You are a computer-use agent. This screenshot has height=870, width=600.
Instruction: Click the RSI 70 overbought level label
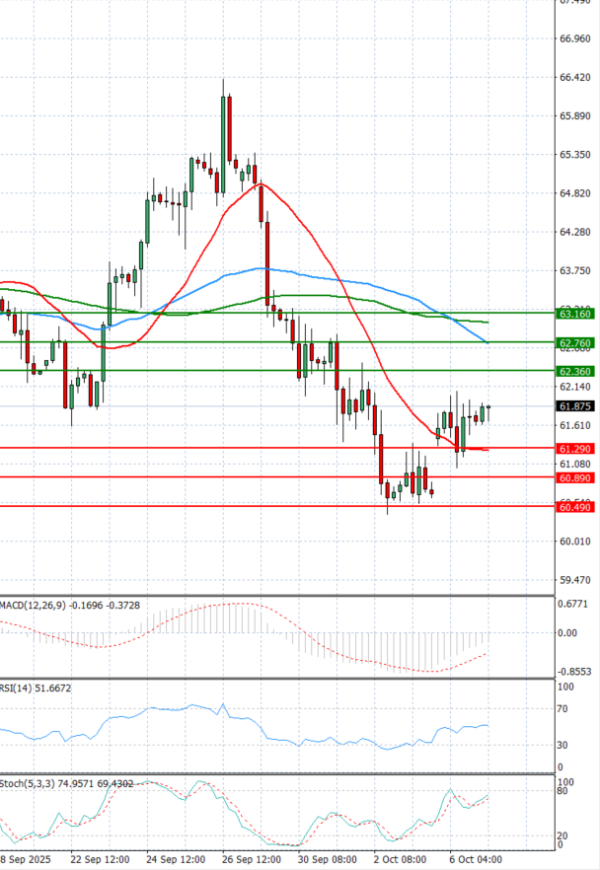(x=562, y=709)
